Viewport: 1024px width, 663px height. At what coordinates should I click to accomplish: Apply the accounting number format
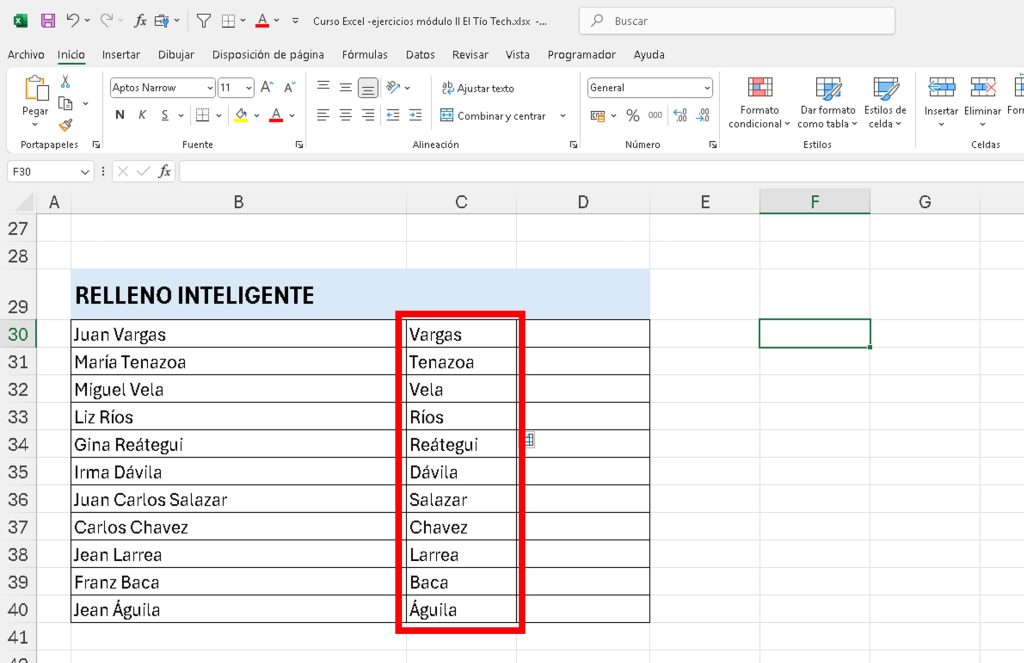598,116
